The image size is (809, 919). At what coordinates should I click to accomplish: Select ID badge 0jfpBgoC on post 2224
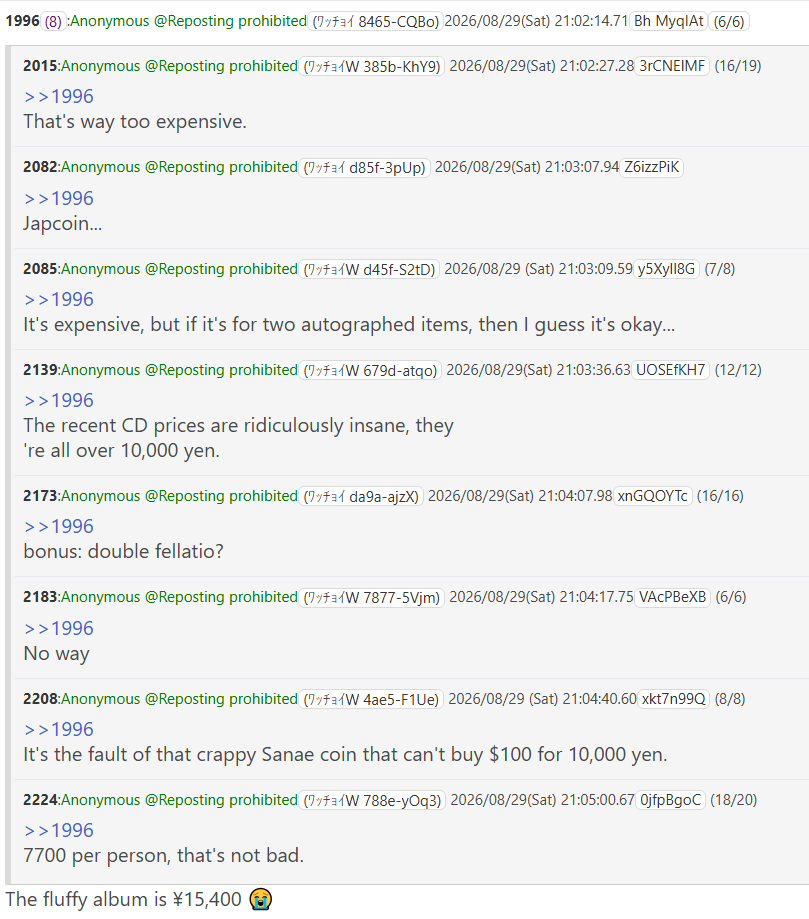coord(671,800)
